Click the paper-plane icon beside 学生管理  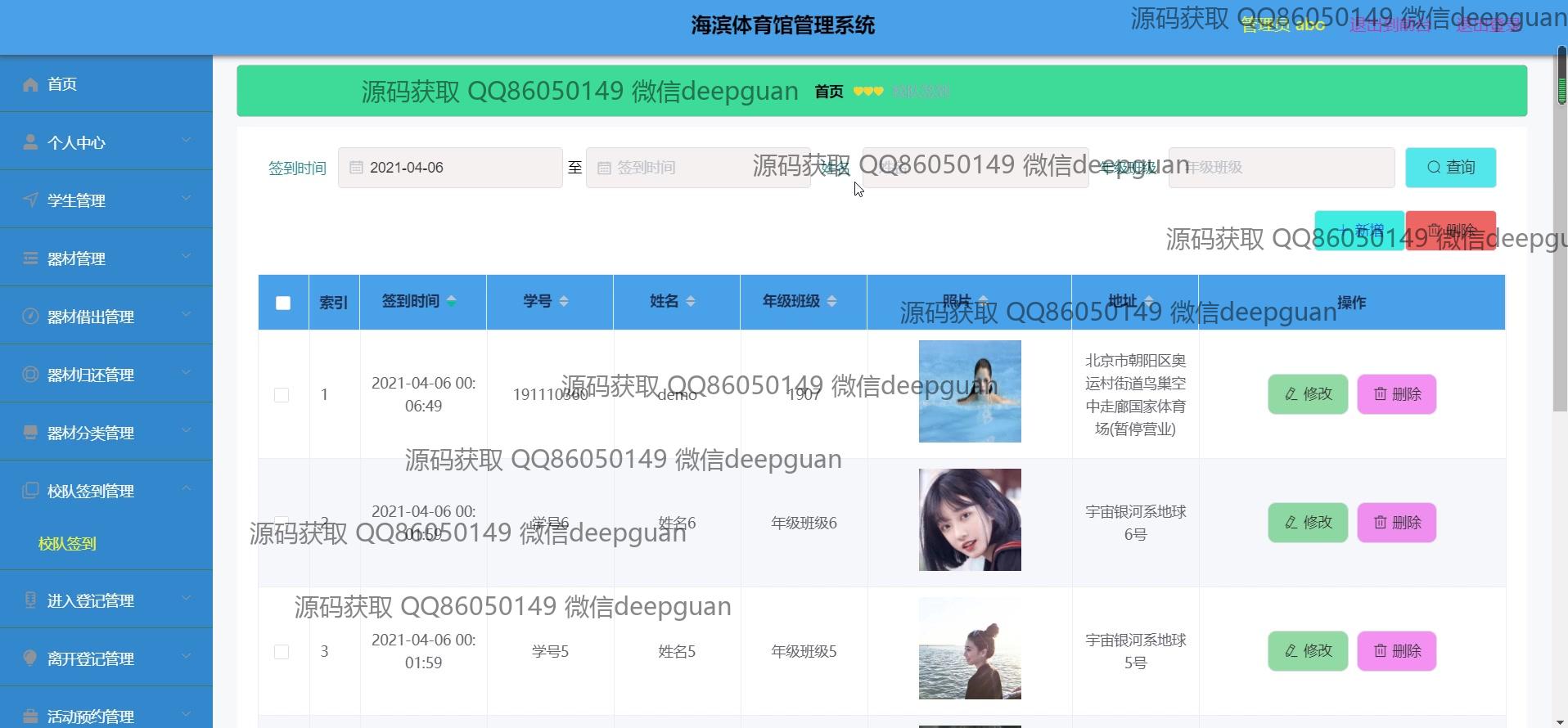[x=30, y=200]
